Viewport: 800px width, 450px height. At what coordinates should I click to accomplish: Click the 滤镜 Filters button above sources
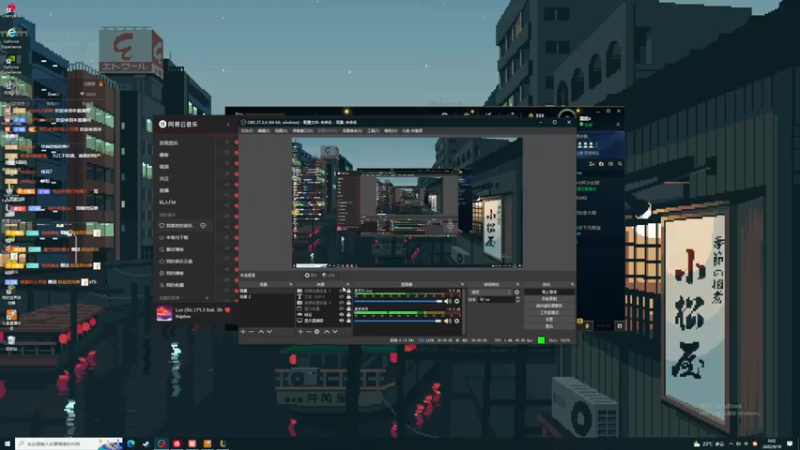click(x=329, y=275)
